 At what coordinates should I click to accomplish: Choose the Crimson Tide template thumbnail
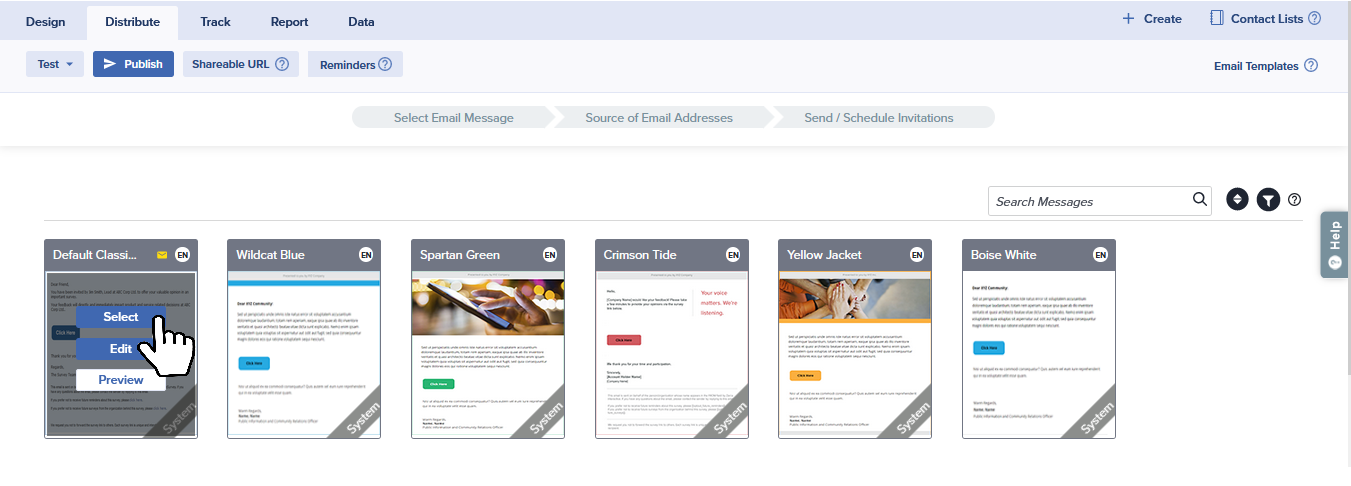[x=670, y=353]
